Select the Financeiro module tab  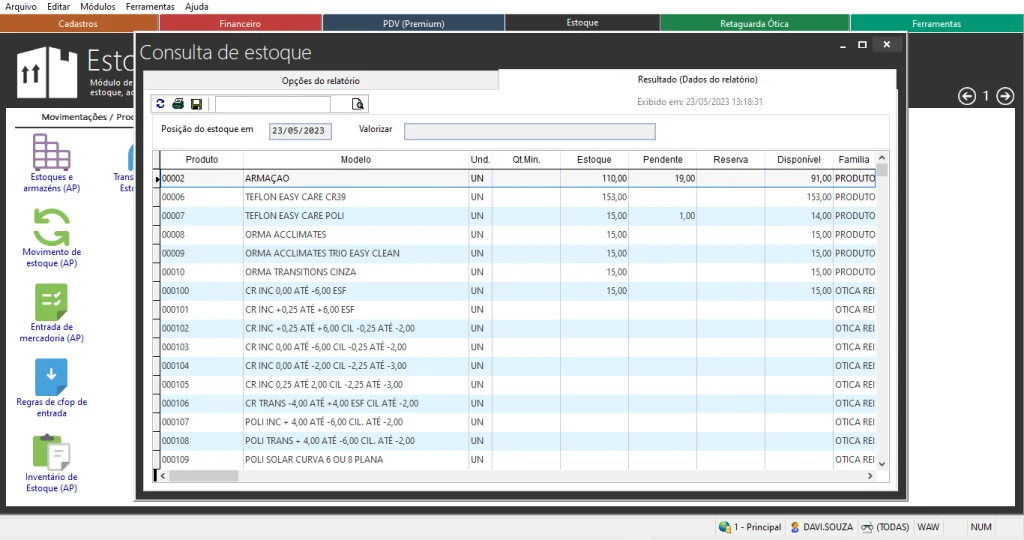240,23
